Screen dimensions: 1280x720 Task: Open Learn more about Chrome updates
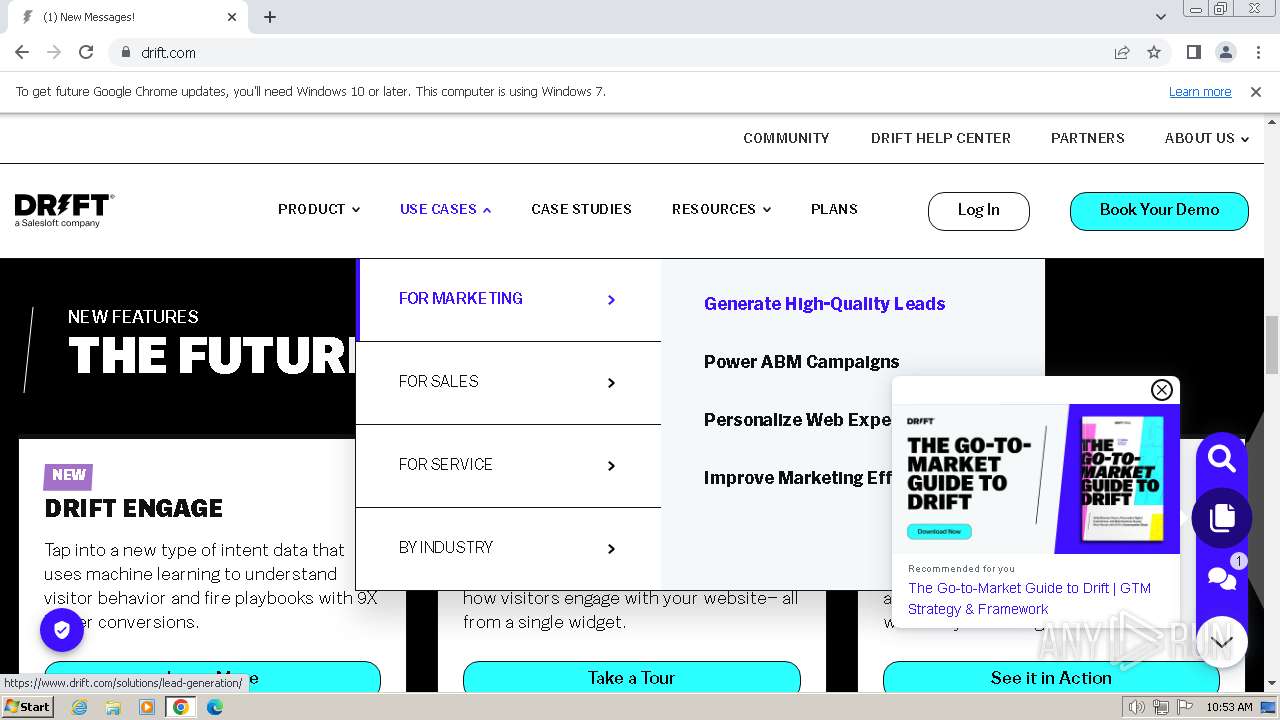(x=1200, y=92)
